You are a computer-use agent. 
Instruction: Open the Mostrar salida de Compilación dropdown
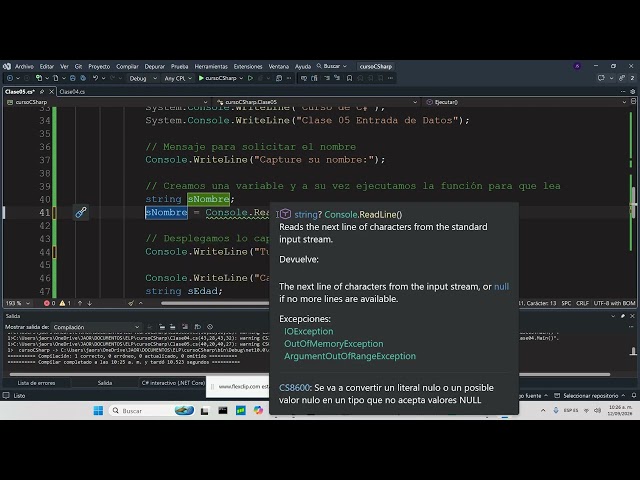pyautogui.click(x=96, y=327)
